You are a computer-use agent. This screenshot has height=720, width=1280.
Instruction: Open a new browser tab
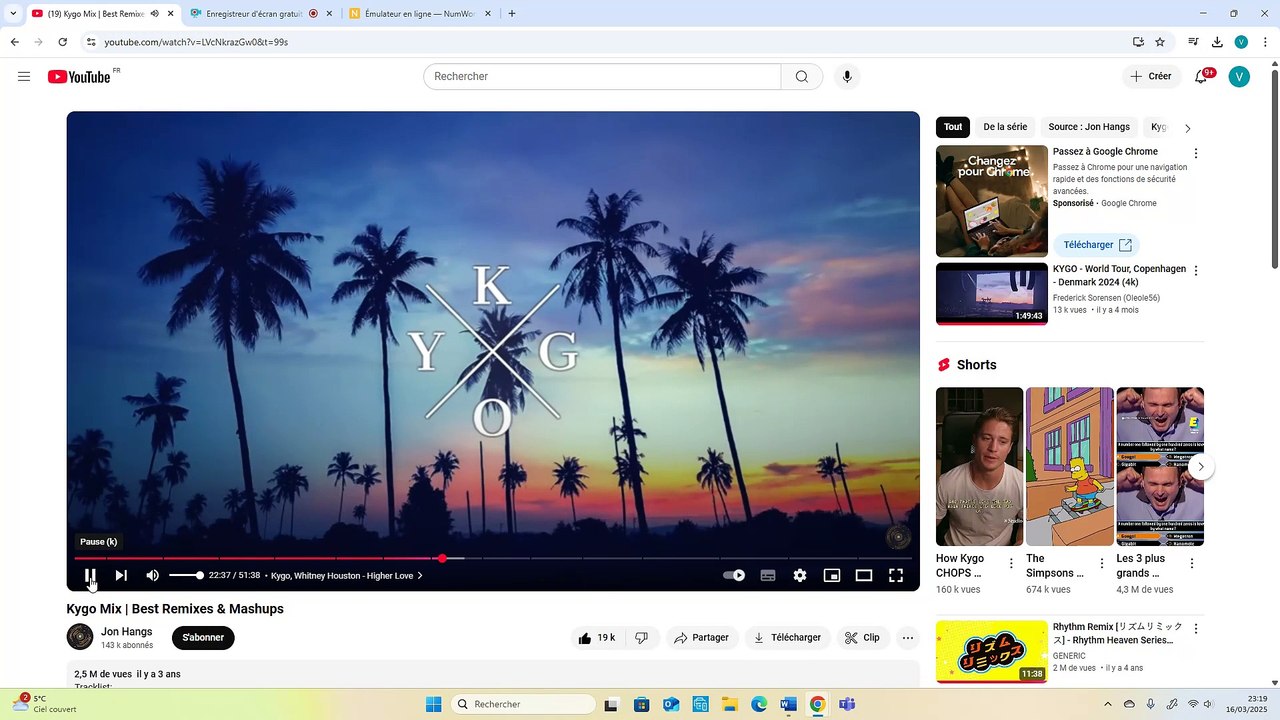point(512,14)
